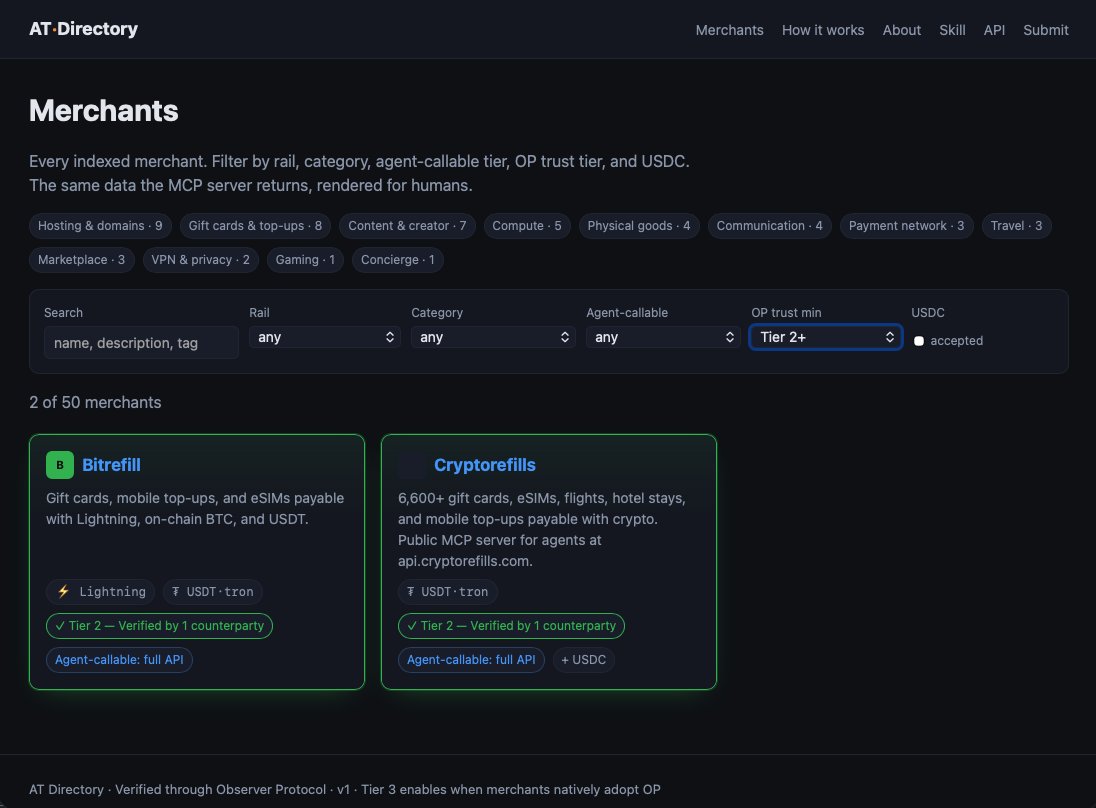Click the Merchants page heading
Viewport: 1096px width, 808px height.
pos(103,110)
